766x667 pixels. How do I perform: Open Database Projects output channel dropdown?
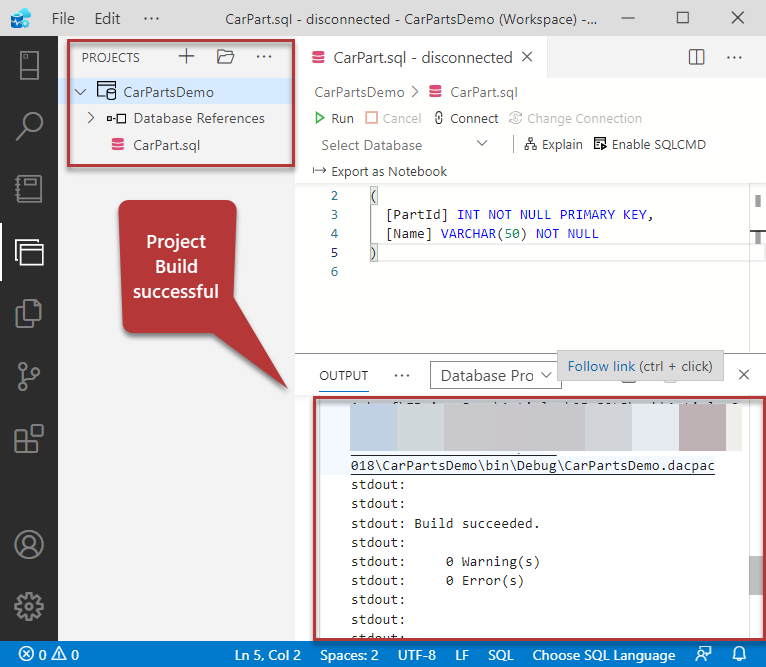click(x=495, y=375)
